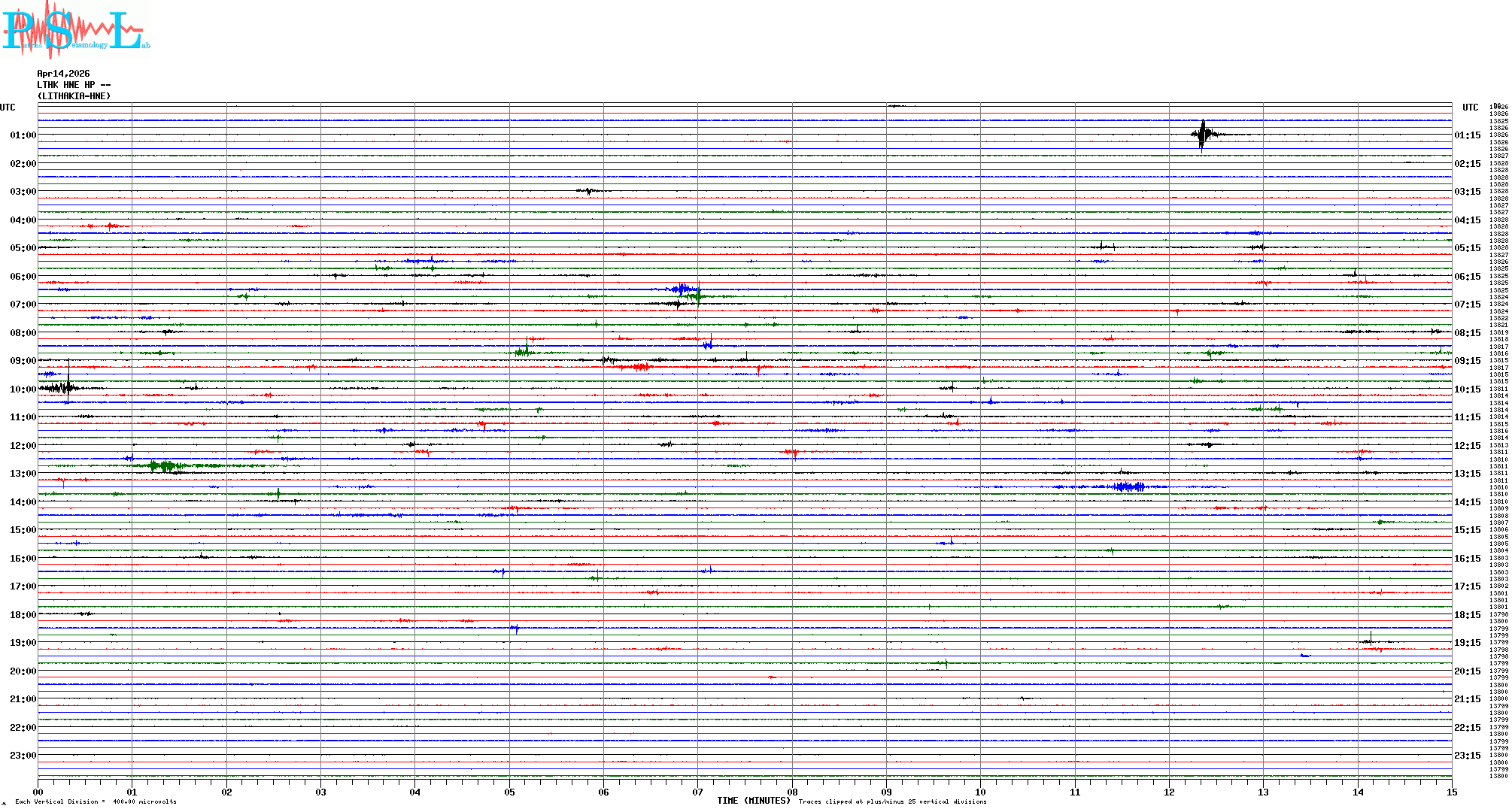Click the 12:00 hour label on left
This screenshot has height=812, width=1512.
23,446
